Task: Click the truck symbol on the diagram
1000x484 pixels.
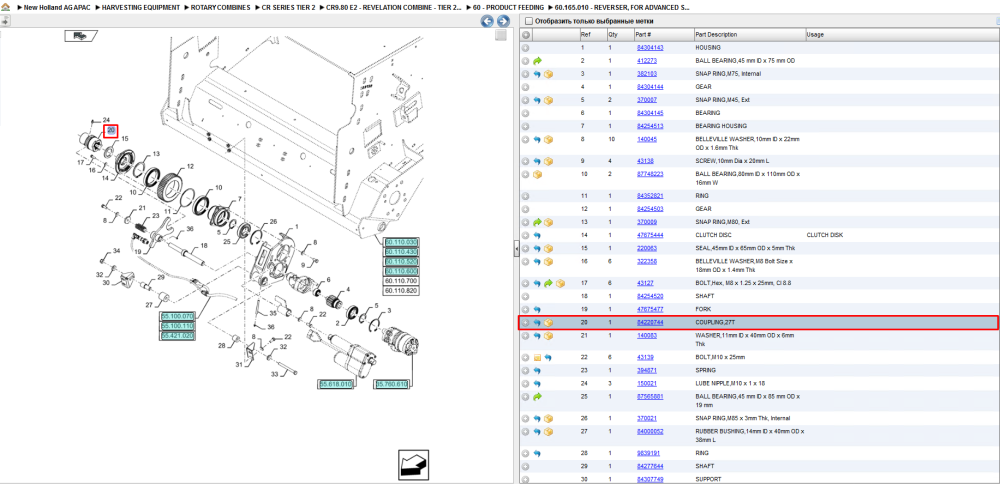Action: click(81, 36)
